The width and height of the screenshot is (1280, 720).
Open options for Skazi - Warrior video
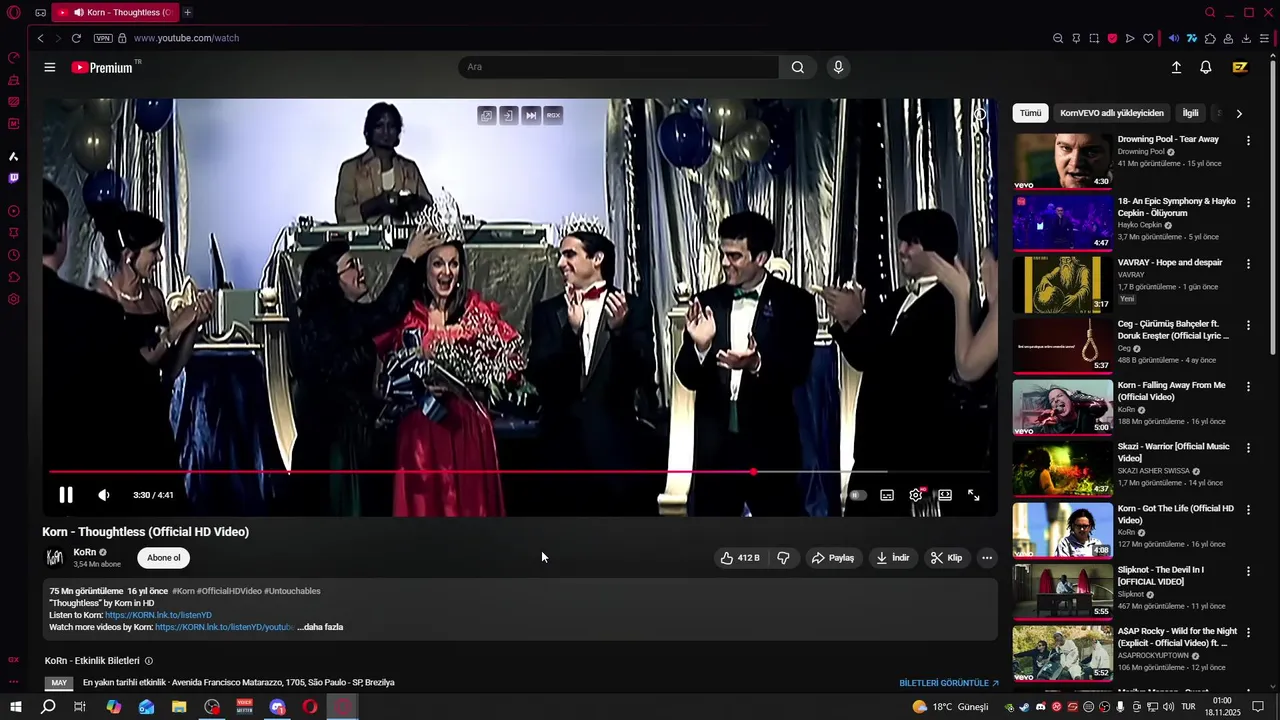pos(1248,448)
